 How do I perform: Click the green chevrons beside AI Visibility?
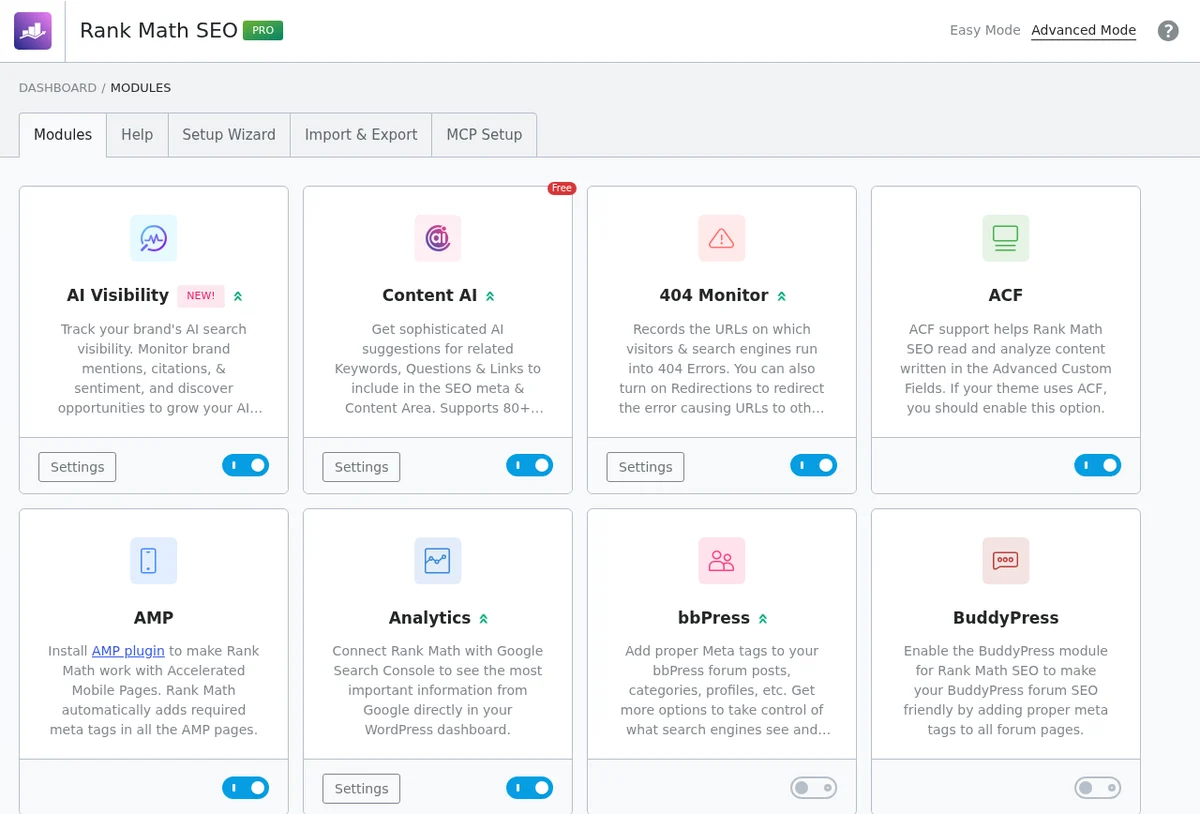(238, 296)
